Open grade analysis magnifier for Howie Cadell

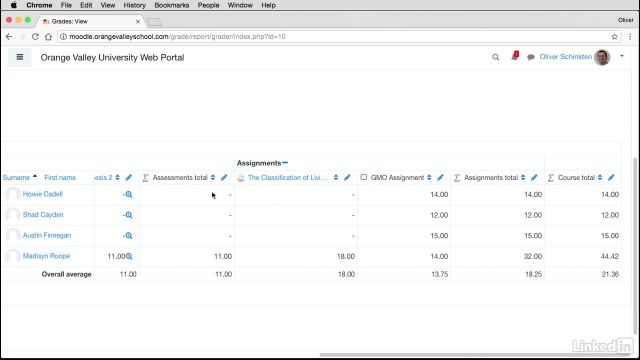pyautogui.click(x=129, y=195)
